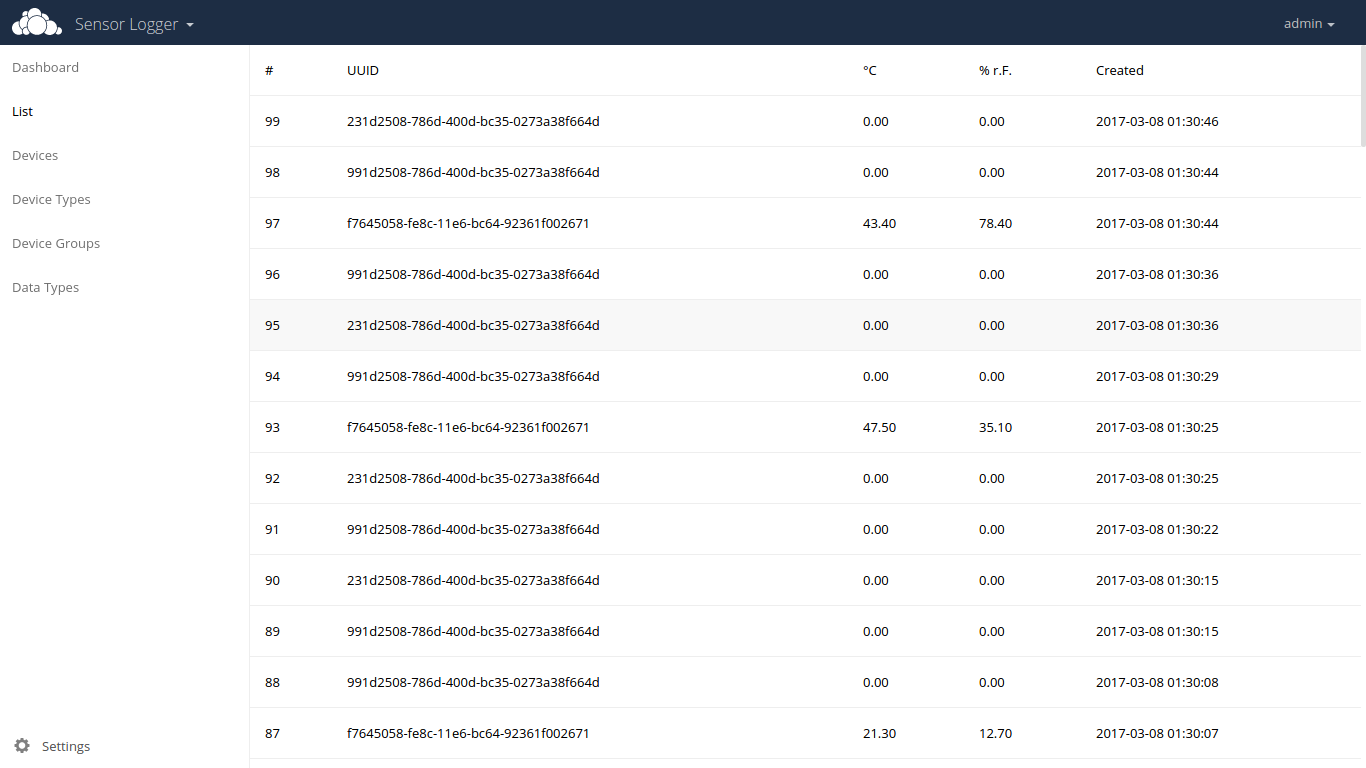Click the Settings gear icon
This screenshot has width=1366, height=768.
(x=22, y=746)
